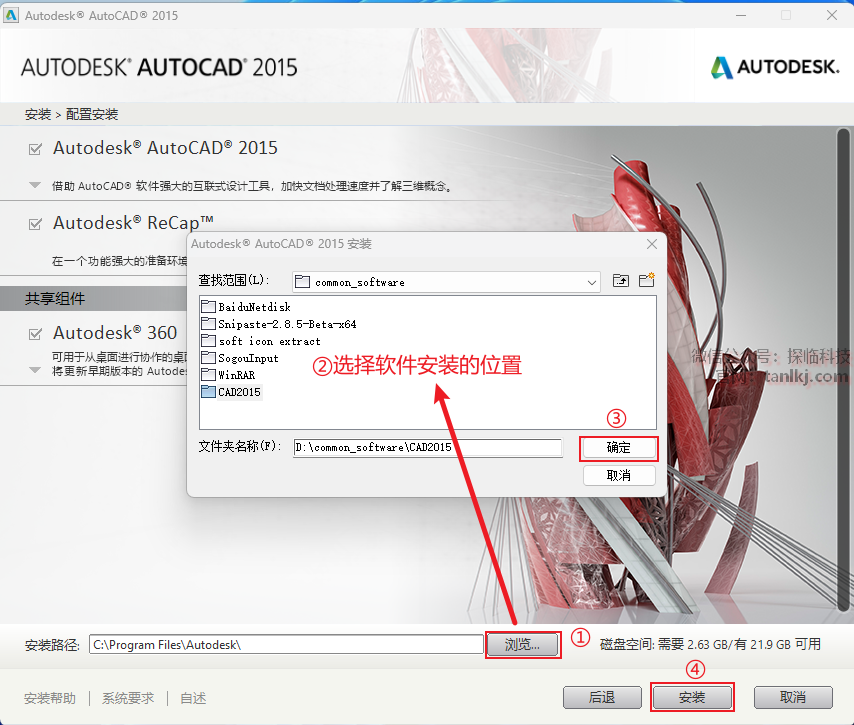This screenshot has height=725, width=854.
Task: Close the folder browse dialog
Action: [x=652, y=244]
